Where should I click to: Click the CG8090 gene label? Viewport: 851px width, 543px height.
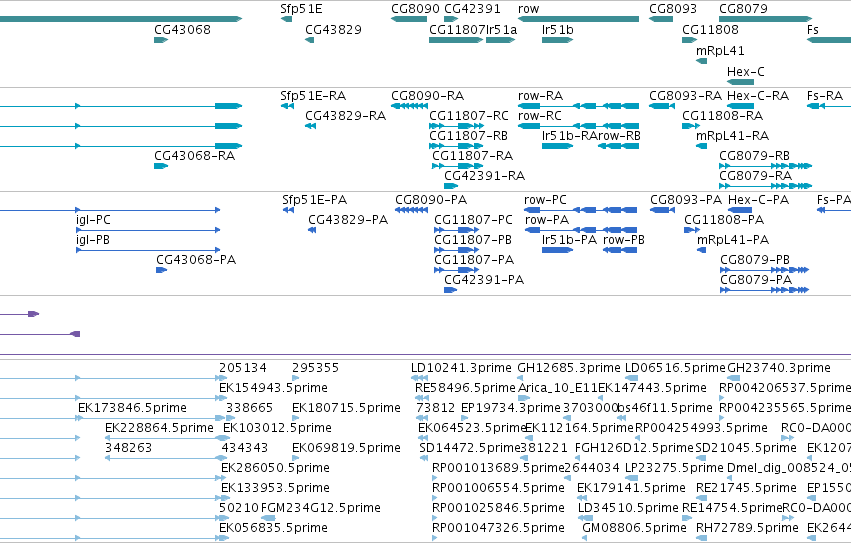pos(415,9)
